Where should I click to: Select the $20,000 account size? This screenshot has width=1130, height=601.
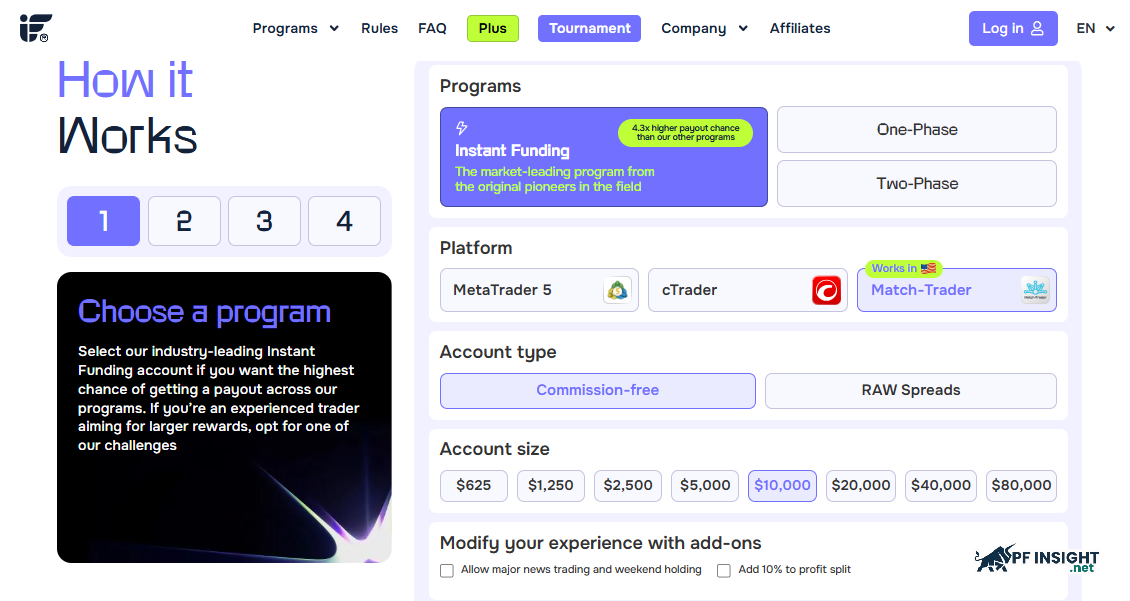point(860,486)
